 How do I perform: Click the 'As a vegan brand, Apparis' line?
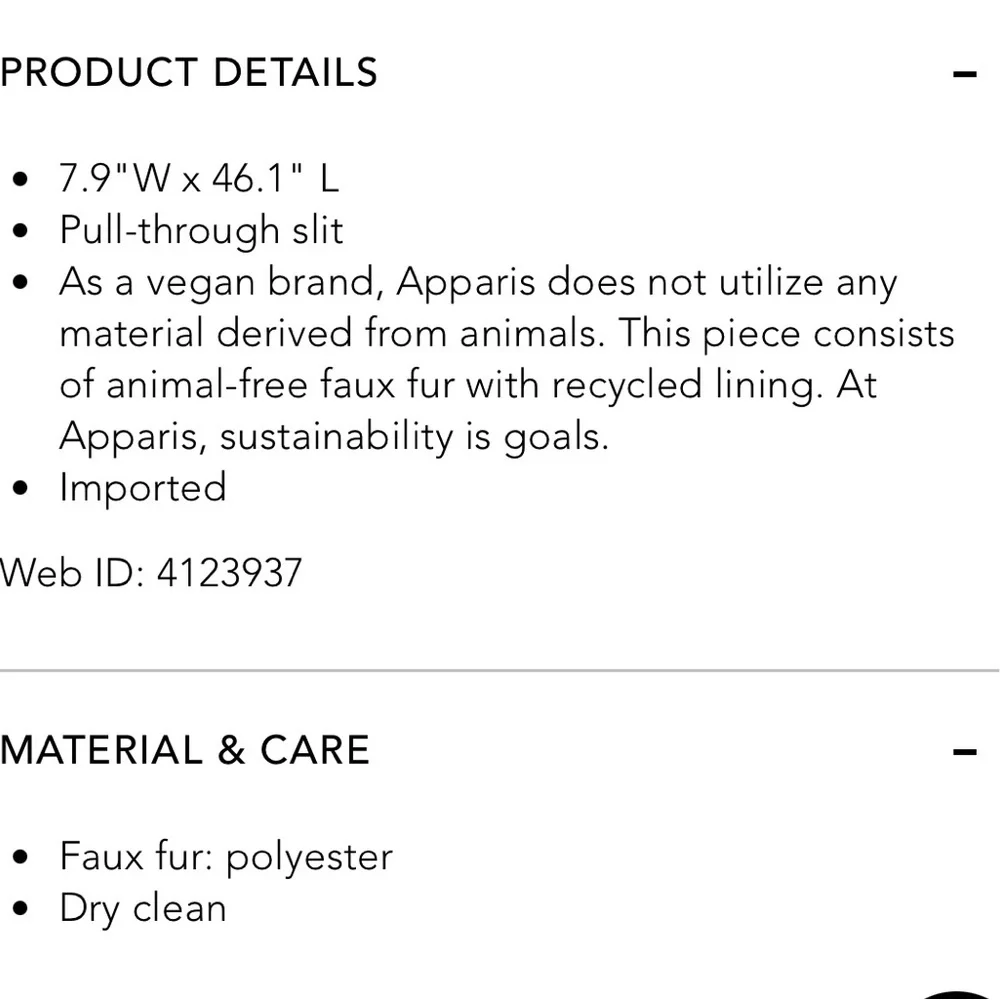[478, 282]
